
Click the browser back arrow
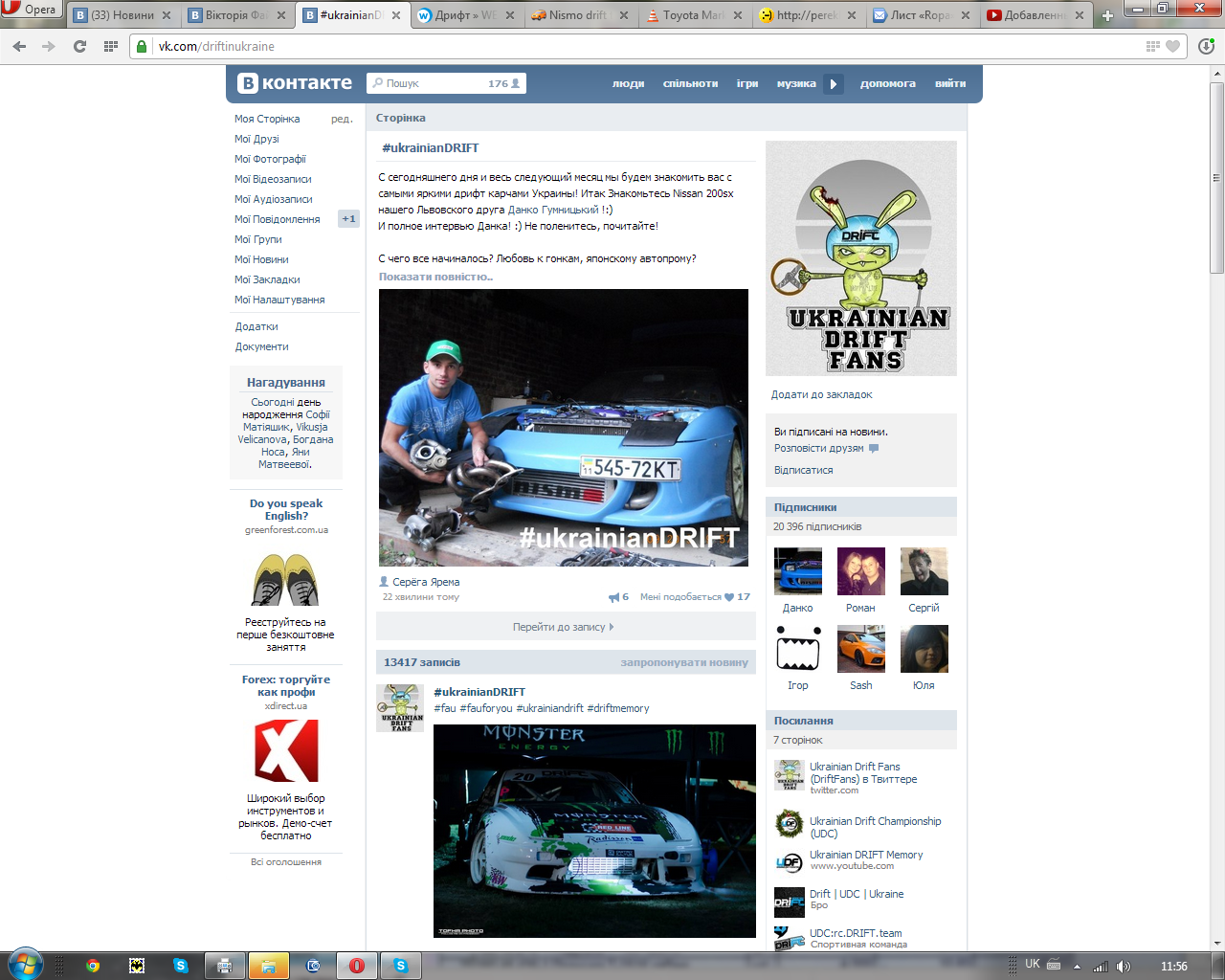20,46
